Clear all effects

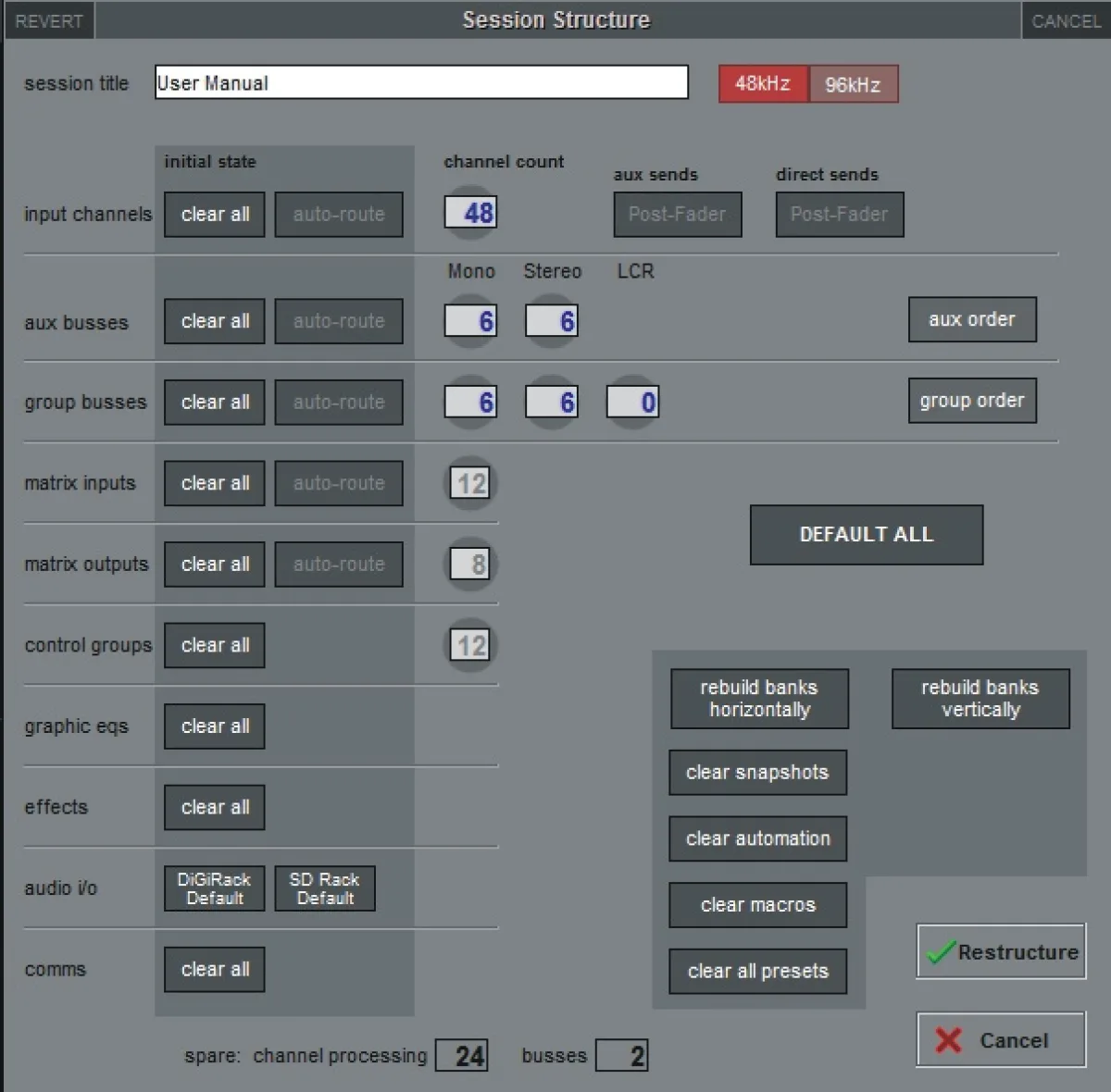coord(215,807)
